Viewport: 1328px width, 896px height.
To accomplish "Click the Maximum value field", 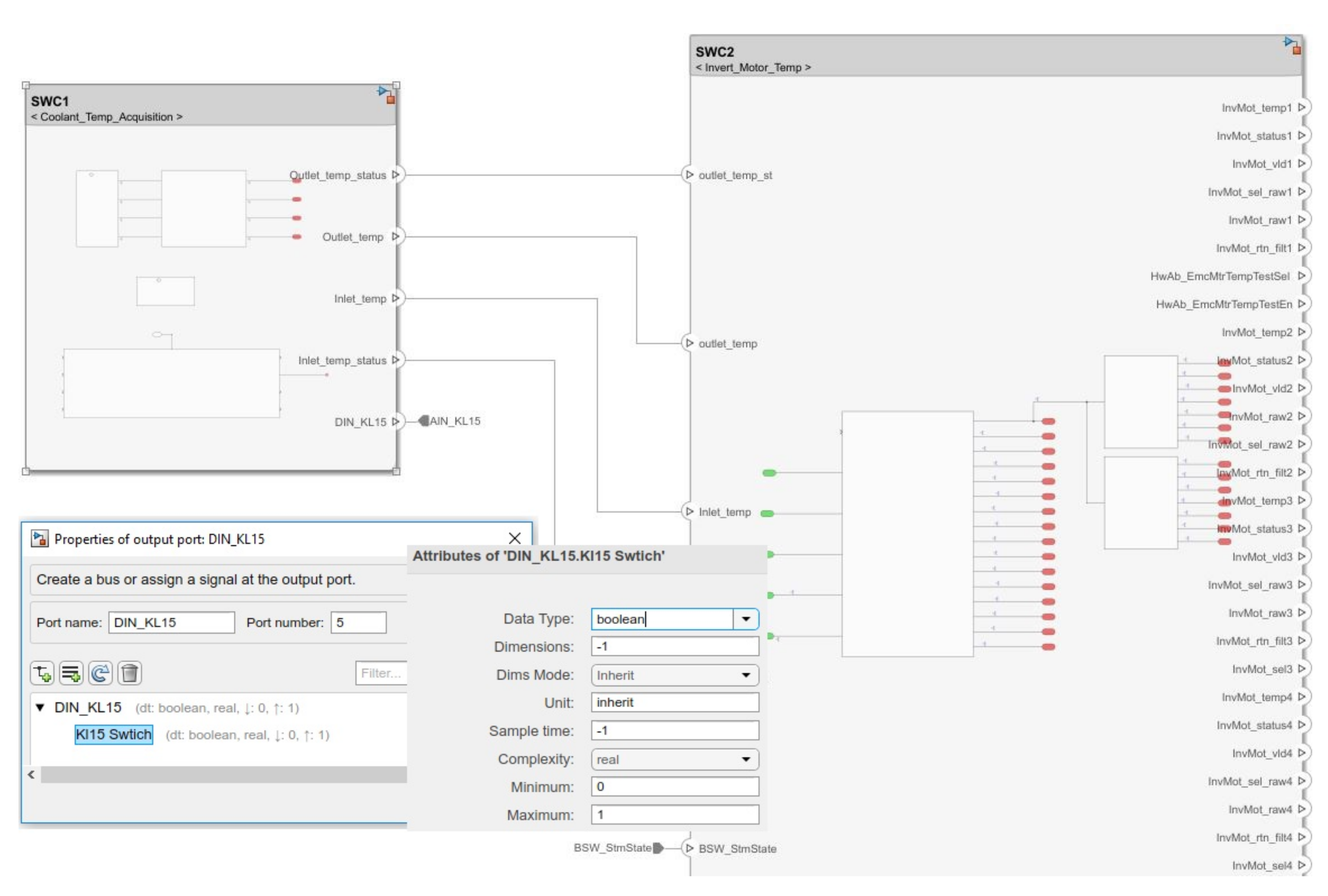I will click(675, 815).
